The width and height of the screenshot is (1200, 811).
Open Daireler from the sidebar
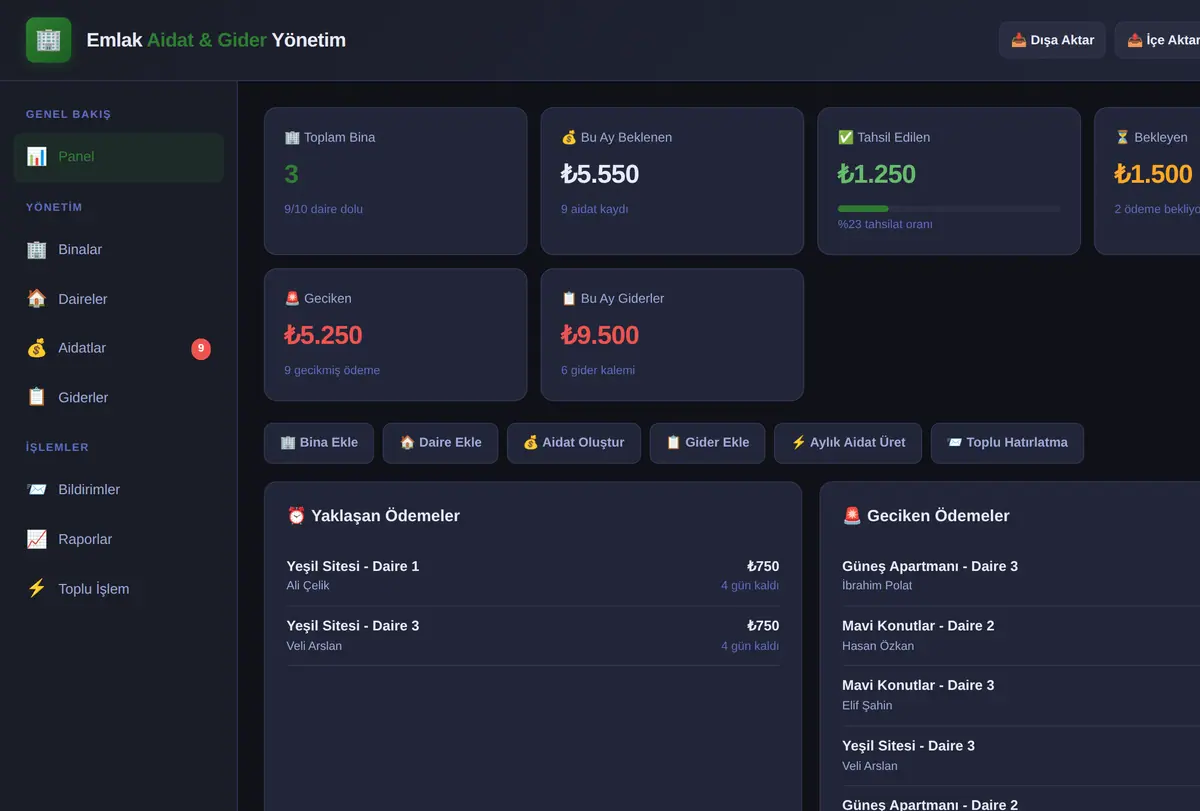pyautogui.click(x=119, y=299)
